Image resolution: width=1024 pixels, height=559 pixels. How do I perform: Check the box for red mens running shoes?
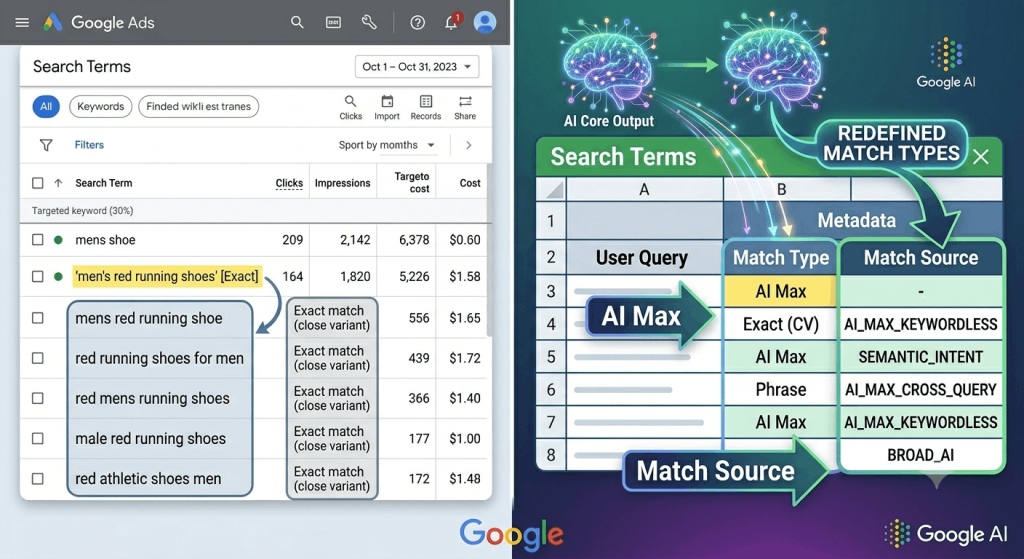click(x=38, y=398)
